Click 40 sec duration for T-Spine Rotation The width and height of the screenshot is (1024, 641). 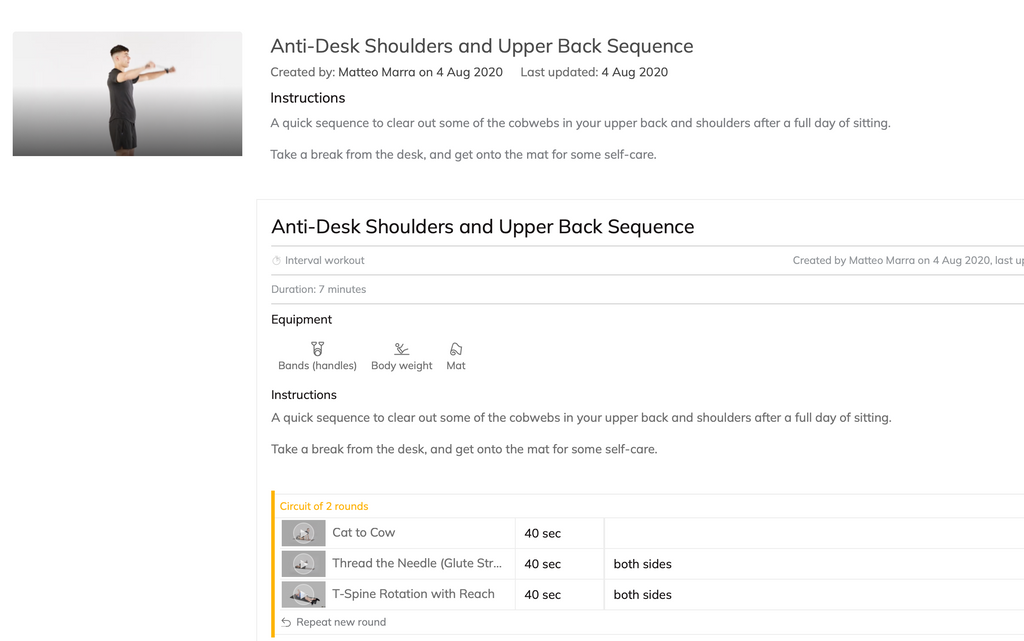(543, 595)
